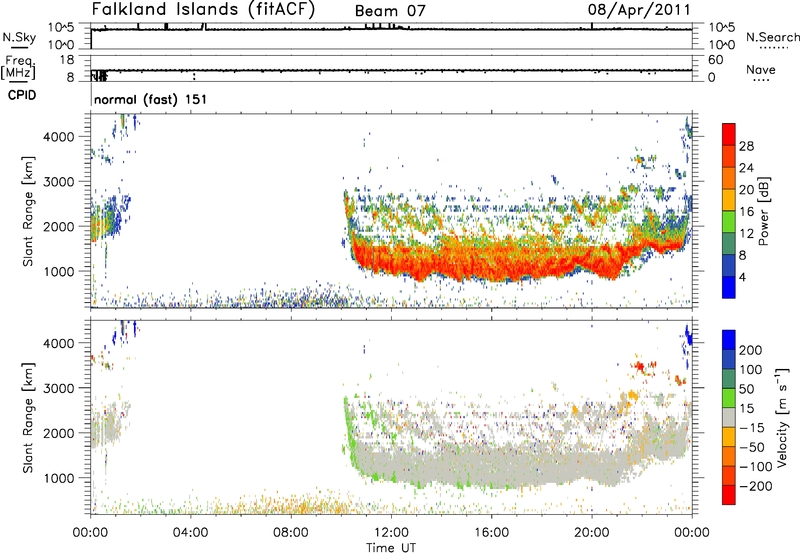
Task: Click the '04:00' time axis label
Action: point(190,533)
